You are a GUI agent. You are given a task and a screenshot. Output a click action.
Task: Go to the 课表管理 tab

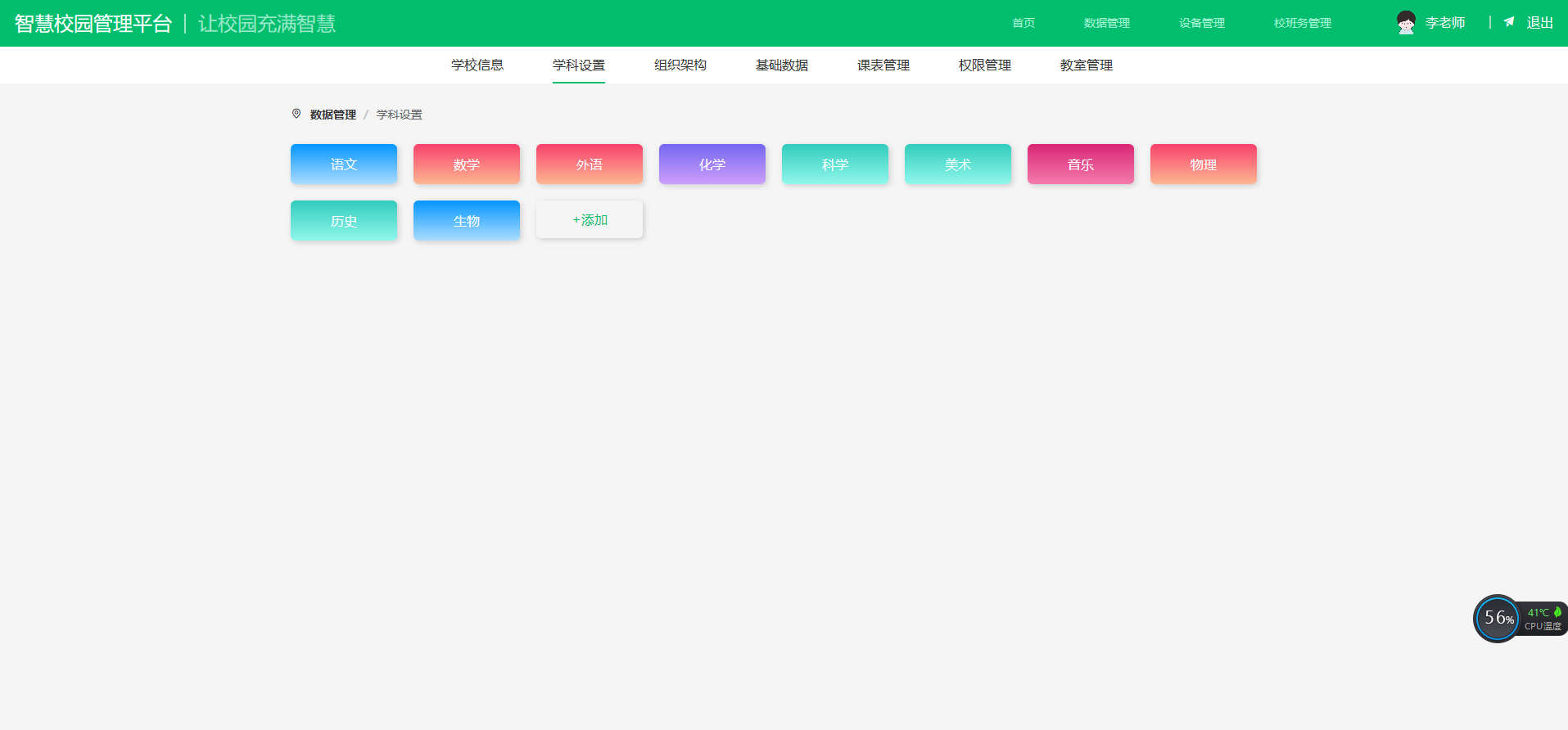pos(883,65)
